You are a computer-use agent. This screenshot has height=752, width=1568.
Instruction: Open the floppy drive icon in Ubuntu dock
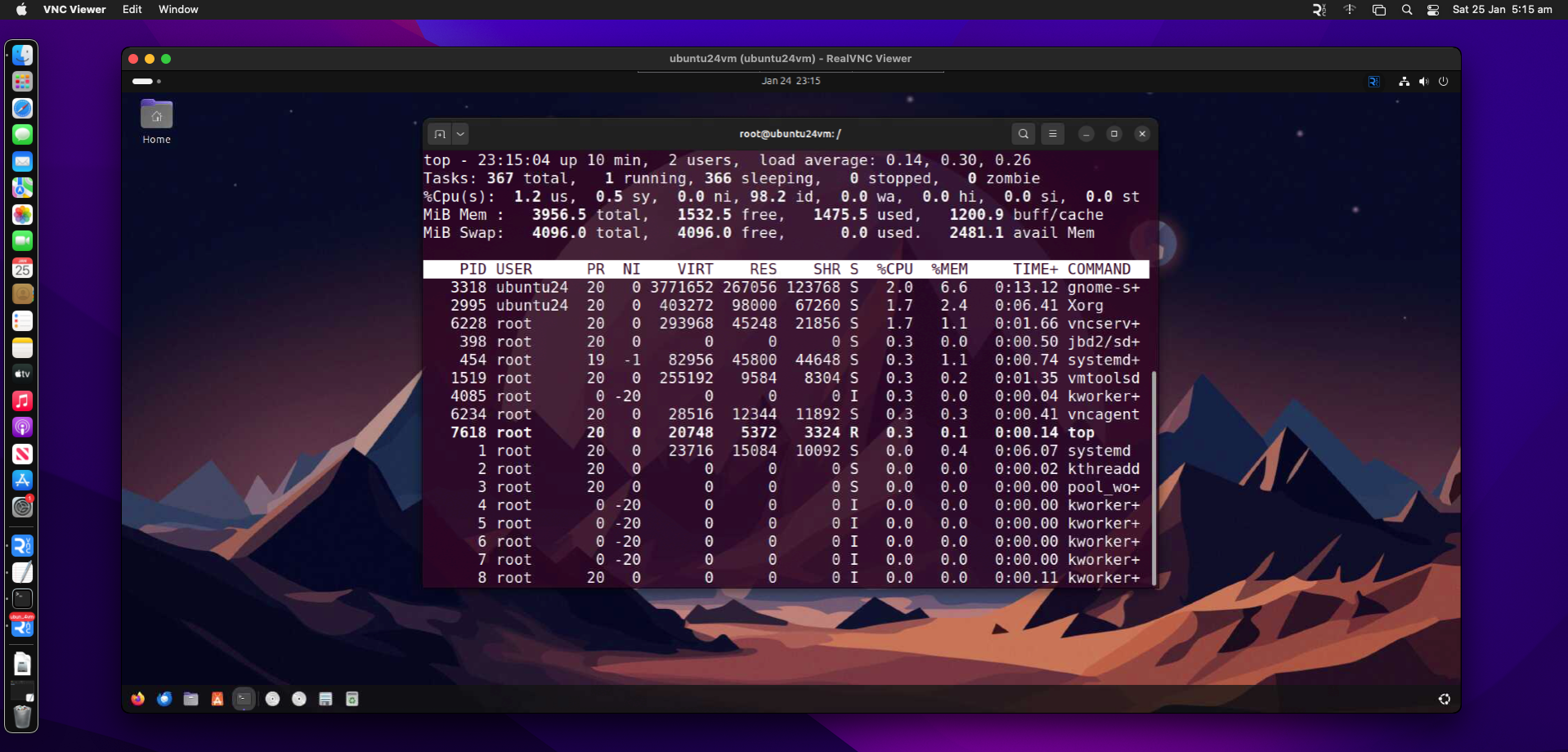click(x=325, y=699)
